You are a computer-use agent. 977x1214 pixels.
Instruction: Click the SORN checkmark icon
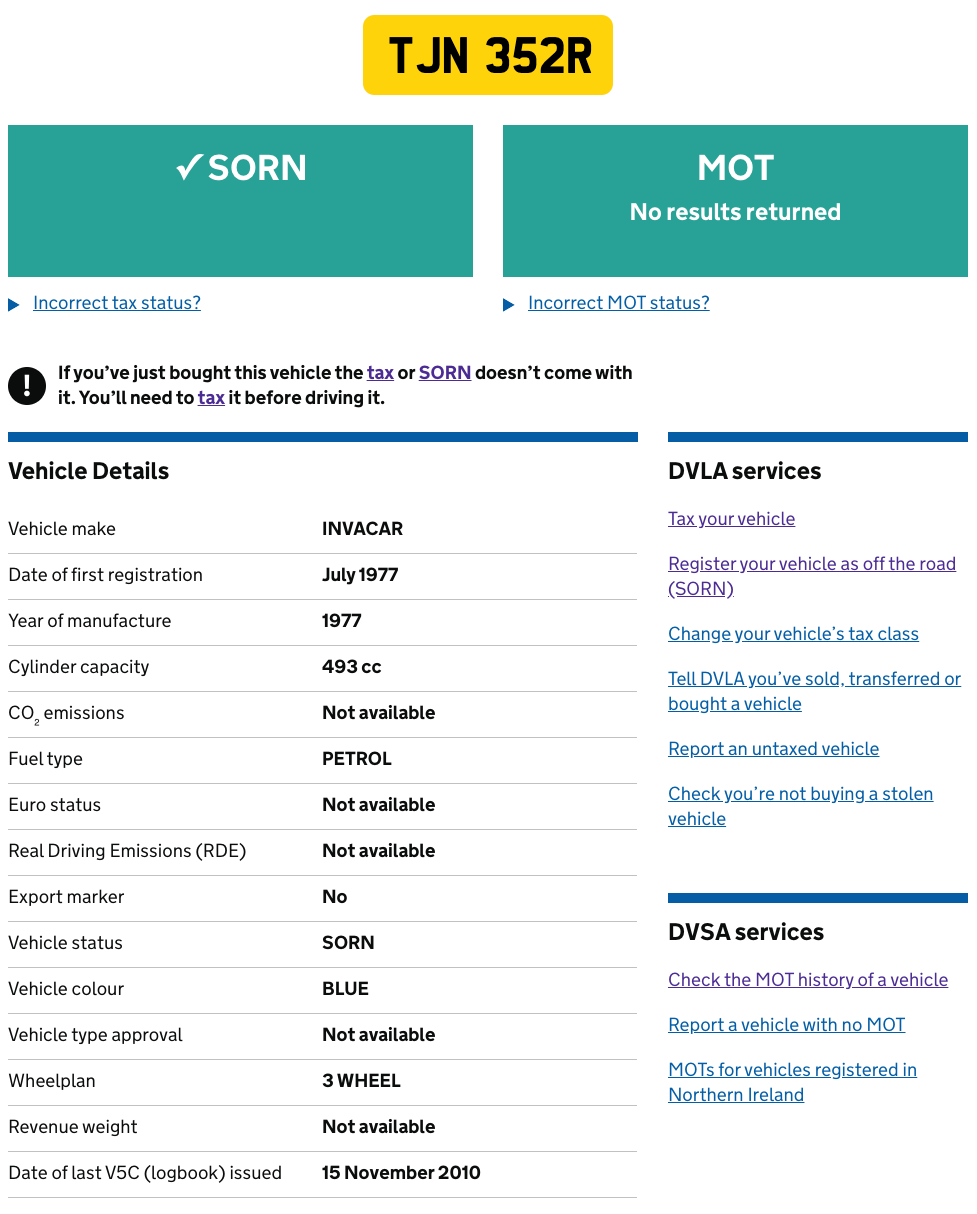[x=189, y=168]
